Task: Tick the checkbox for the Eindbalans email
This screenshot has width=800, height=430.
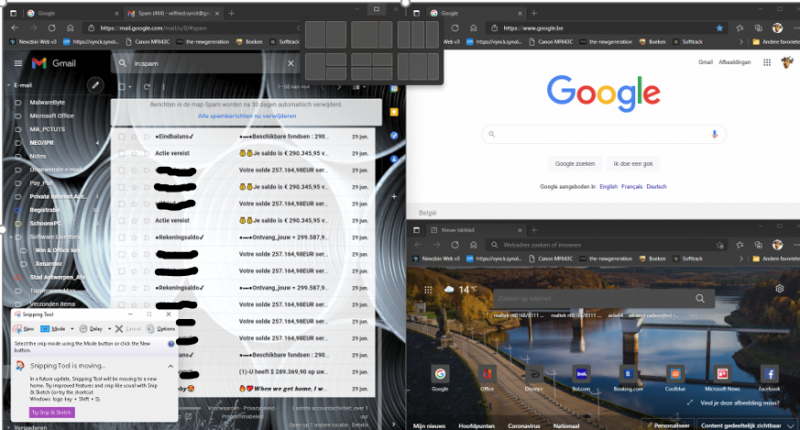Action: 122,135
